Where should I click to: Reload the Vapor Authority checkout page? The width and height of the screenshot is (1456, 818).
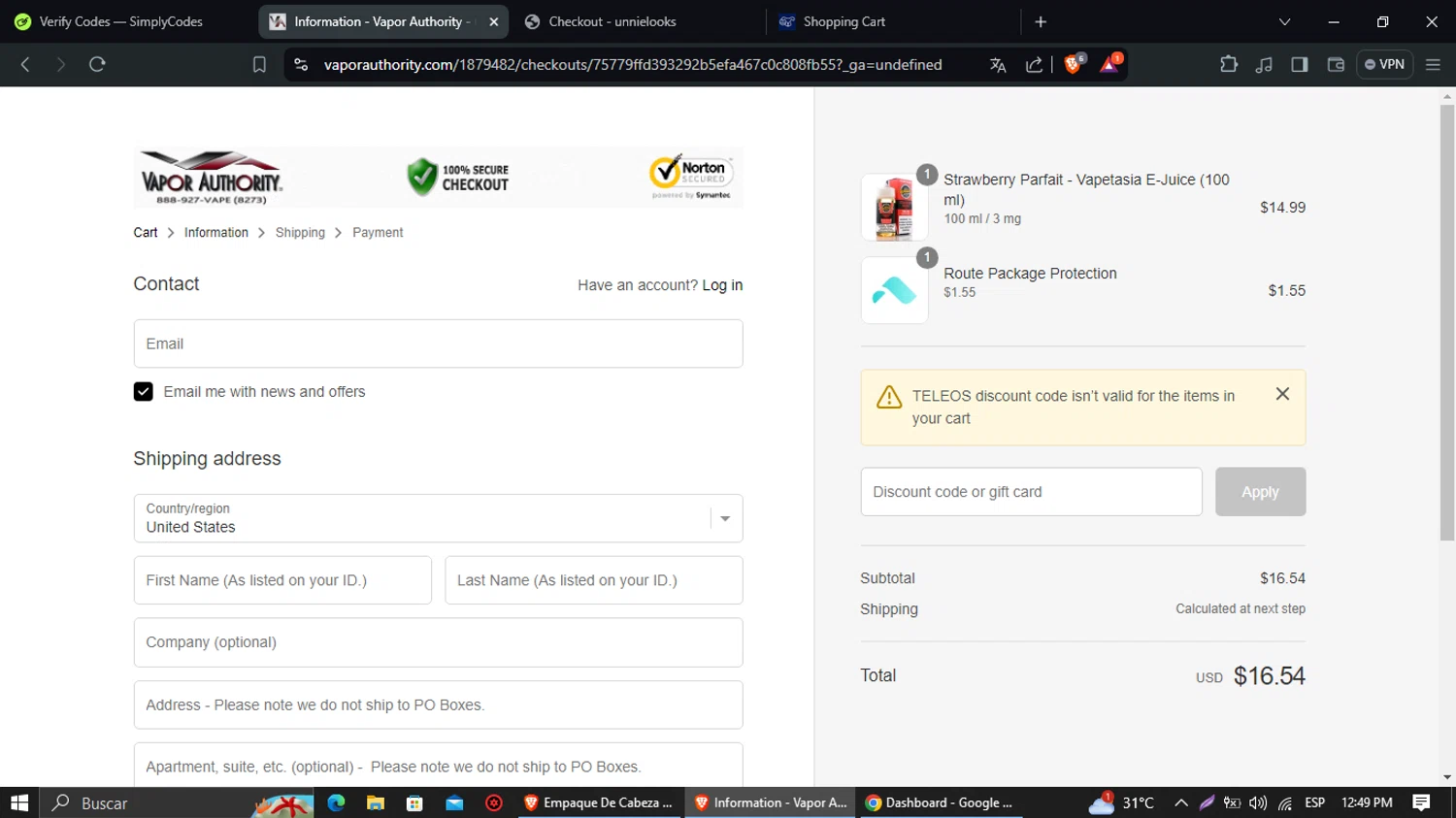(x=97, y=65)
